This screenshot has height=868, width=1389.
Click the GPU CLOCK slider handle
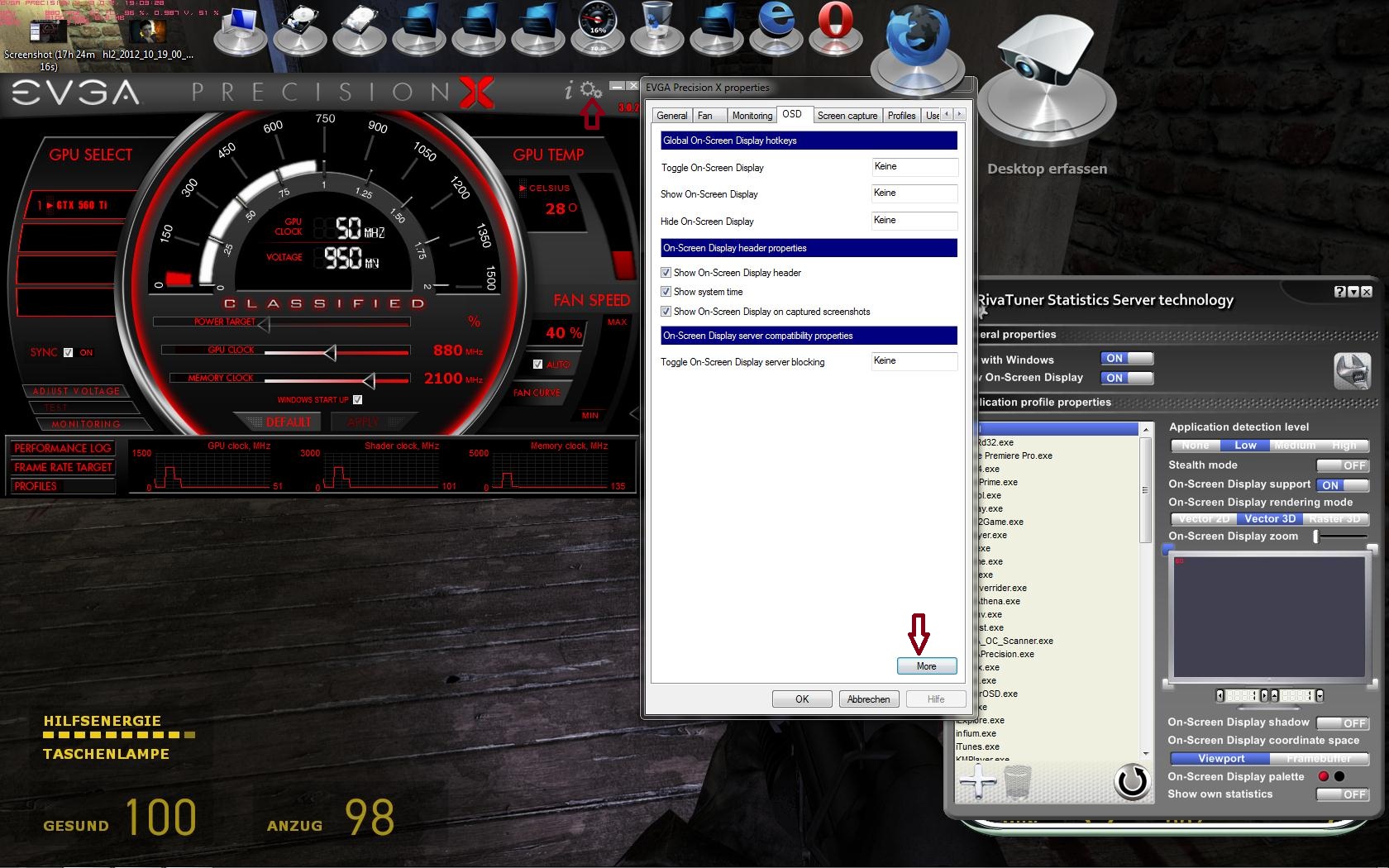pyautogui.click(x=330, y=353)
